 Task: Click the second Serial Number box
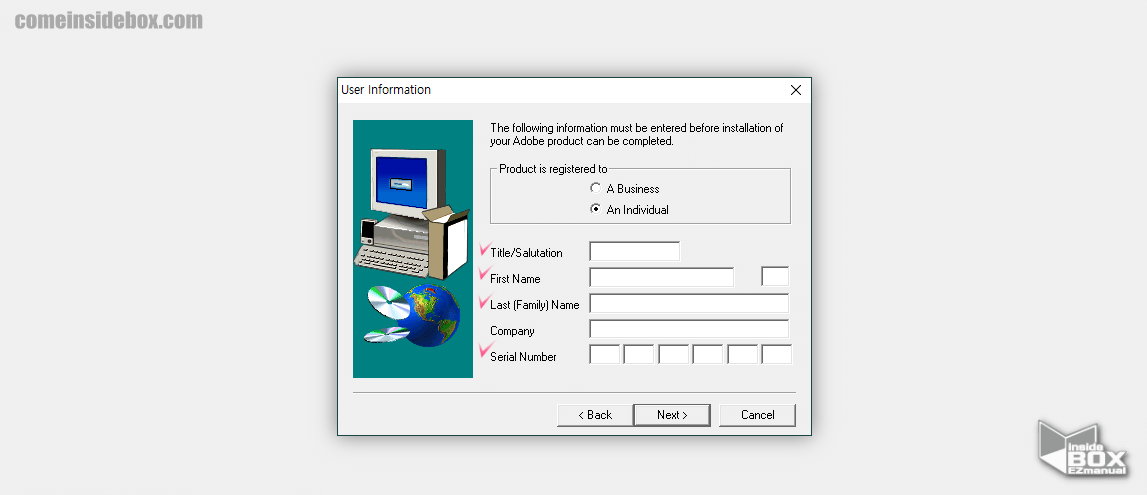click(639, 355)
